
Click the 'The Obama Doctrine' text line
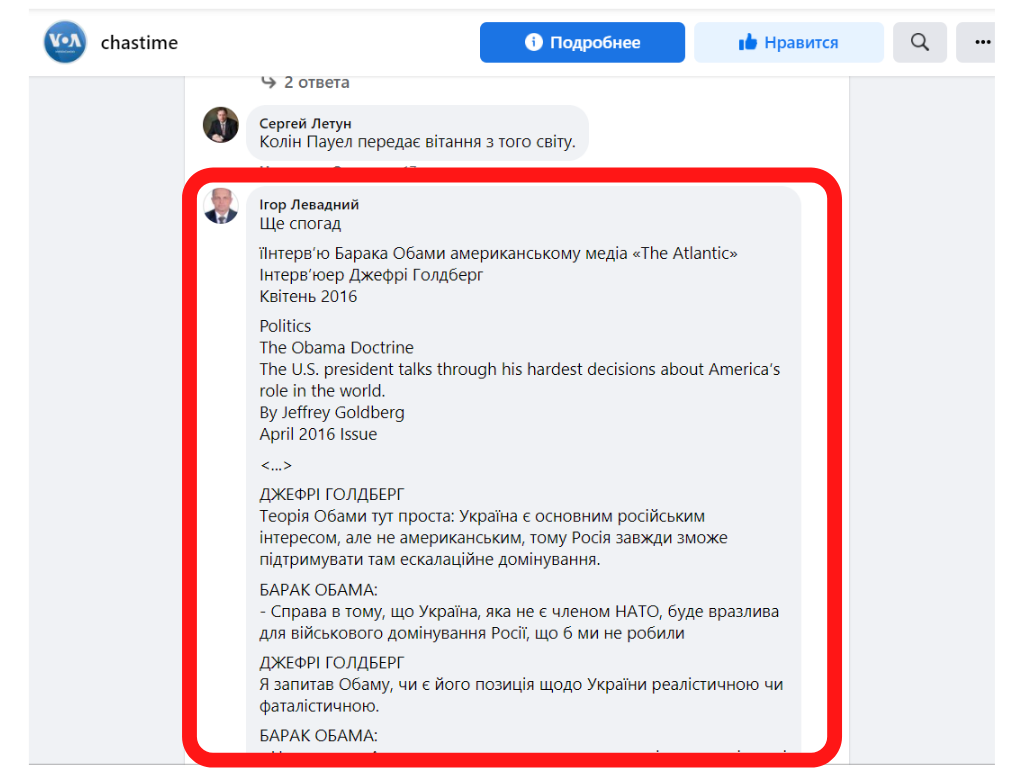click(x=336, y=347)
